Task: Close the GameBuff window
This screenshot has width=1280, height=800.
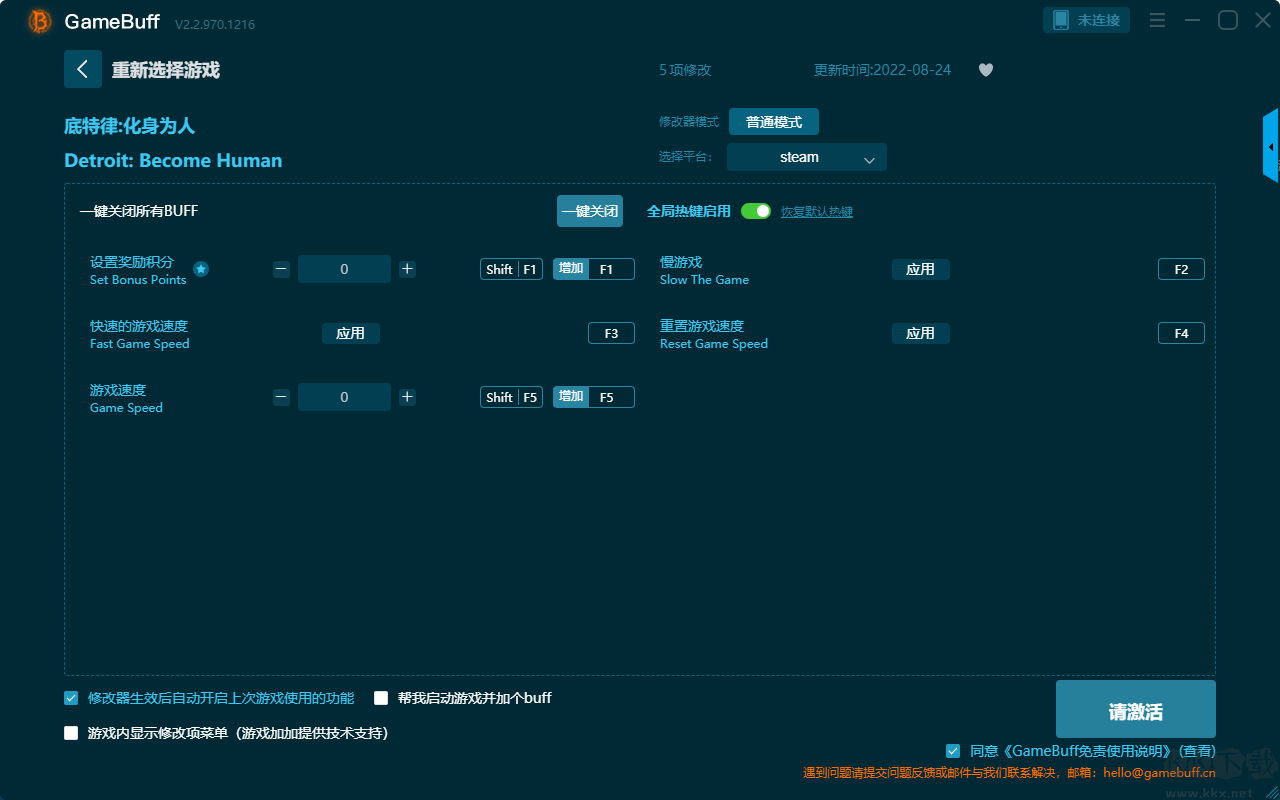Action: [1263, 20]
